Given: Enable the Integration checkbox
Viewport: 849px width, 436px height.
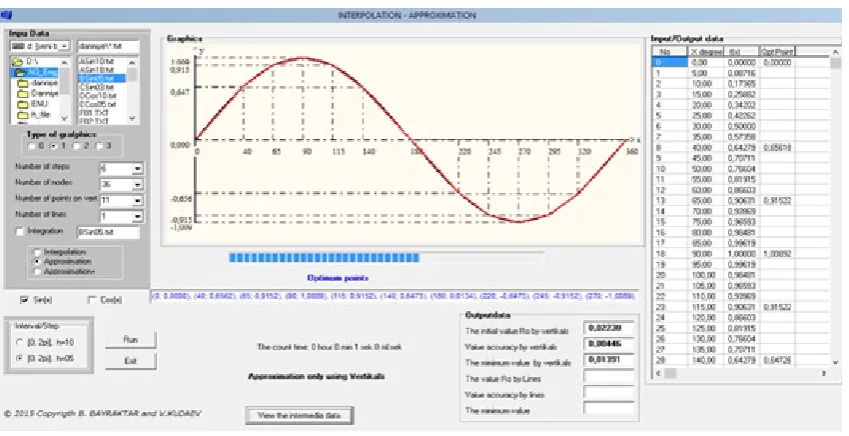Looking at the screenshot, I should (x=20, y=232).
